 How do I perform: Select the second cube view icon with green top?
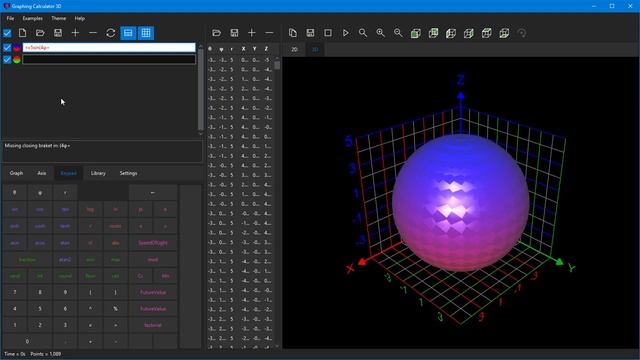(433, 33)
